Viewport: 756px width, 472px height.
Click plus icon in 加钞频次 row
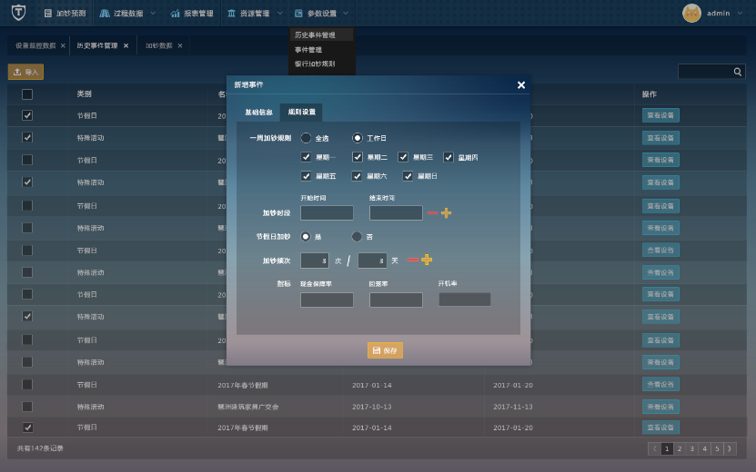tap(427, 260)
